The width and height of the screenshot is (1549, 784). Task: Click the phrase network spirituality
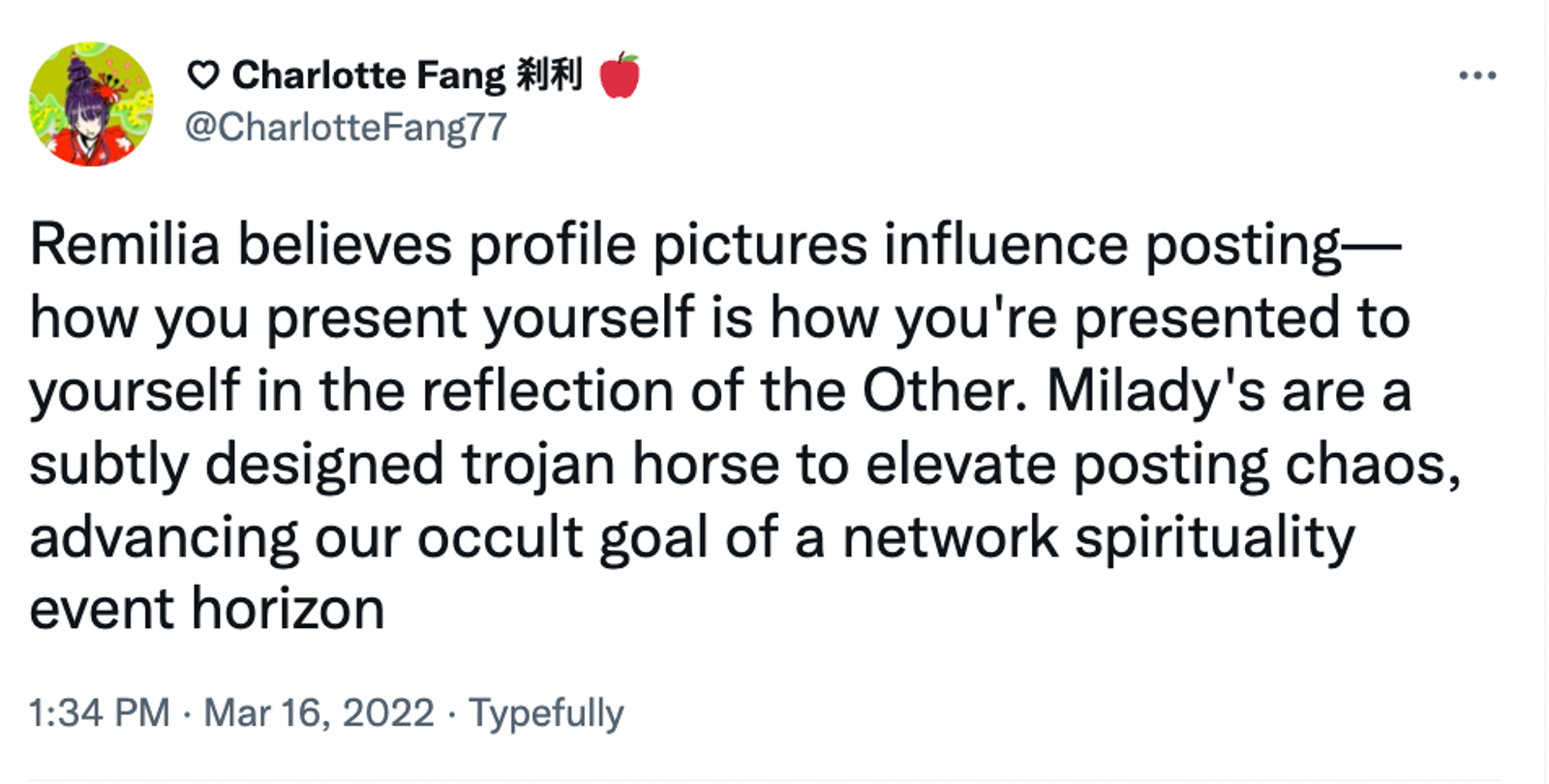(x=1099, y=537)
